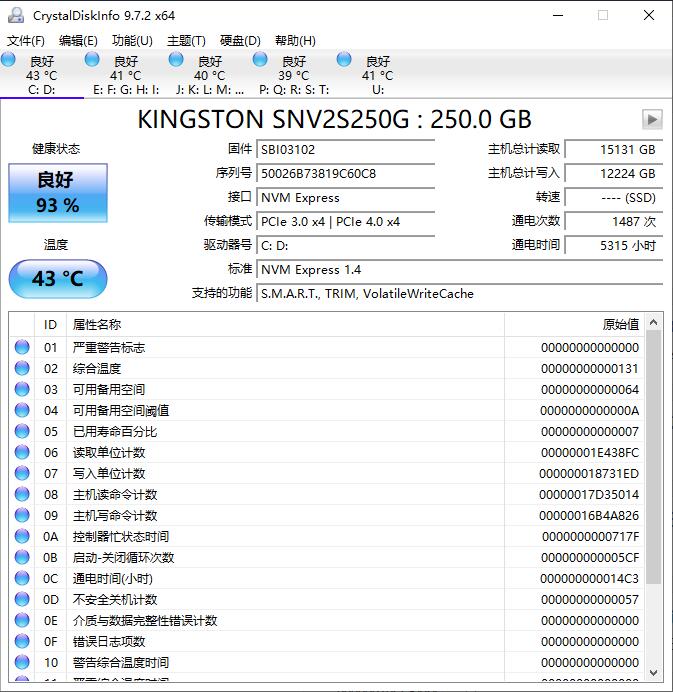The image size is (673, 692).
Task: Click the next disk arrow button
Action: coord(652,119)
